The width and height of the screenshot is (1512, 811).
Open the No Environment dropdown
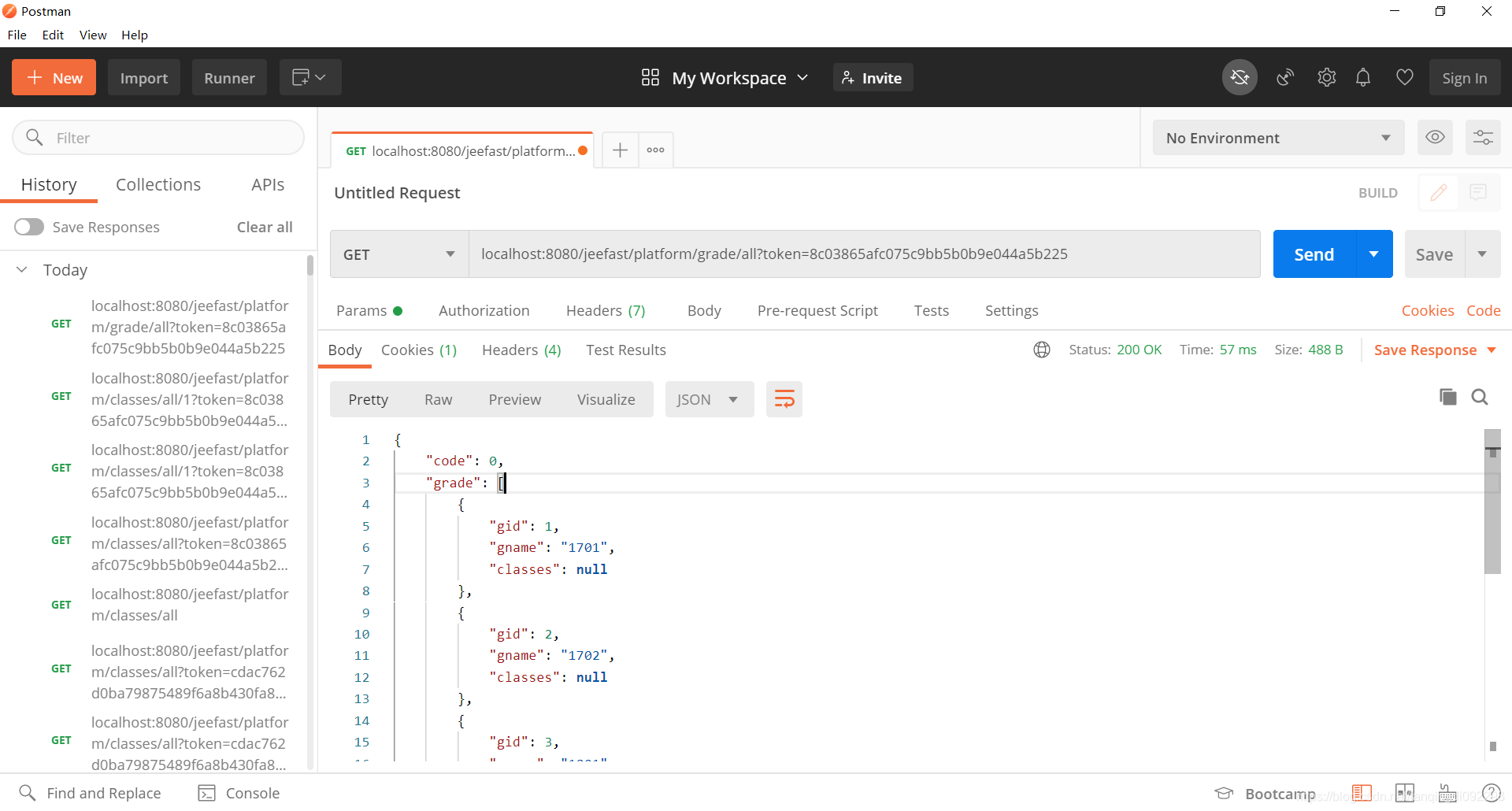1279,138
